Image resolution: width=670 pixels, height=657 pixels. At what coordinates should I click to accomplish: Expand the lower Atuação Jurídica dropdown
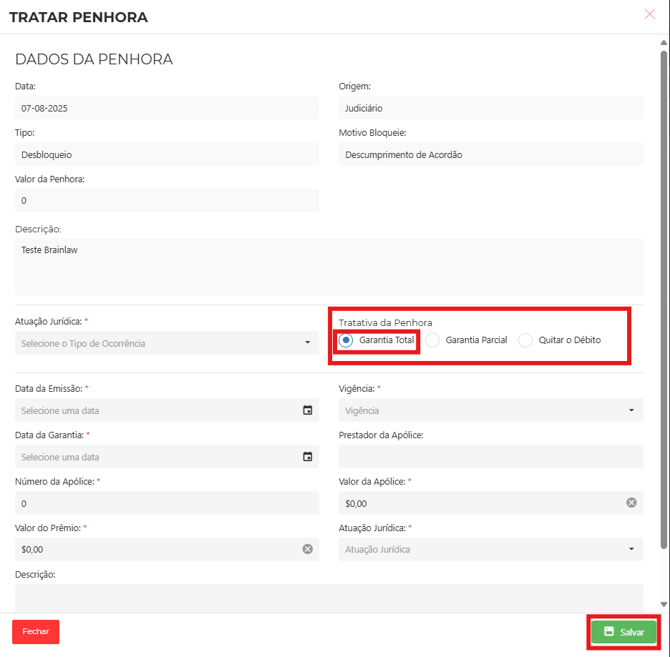(490, 549)
